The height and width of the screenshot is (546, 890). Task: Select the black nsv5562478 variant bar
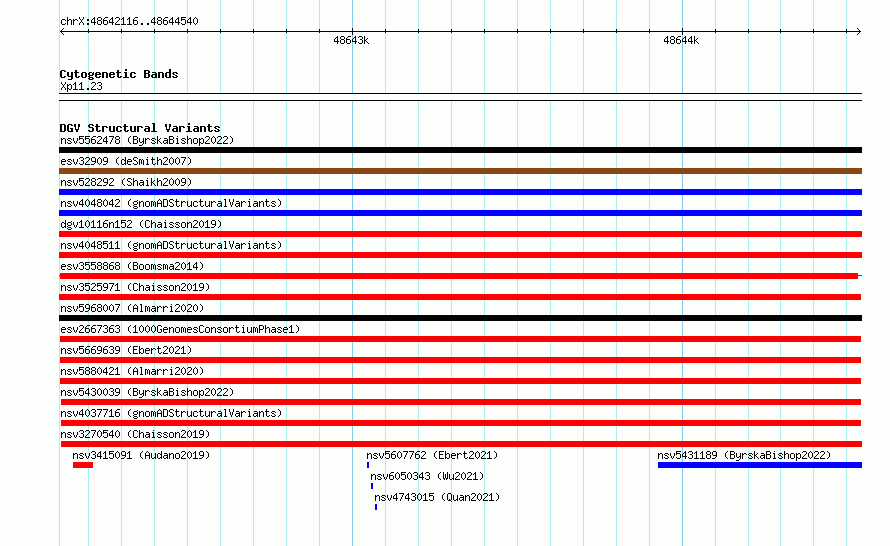pyautogui.click(x=460, y=150)
